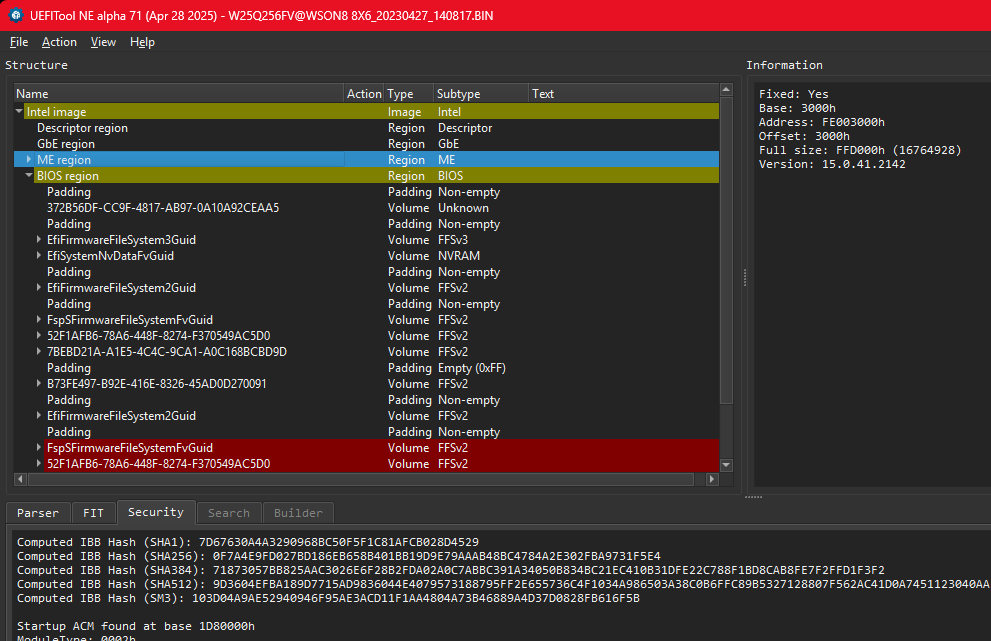991x641 pixels.
Task: Expand the EfiSystemNvDataFvGuid volume
Action: click(x=39, y=256)
